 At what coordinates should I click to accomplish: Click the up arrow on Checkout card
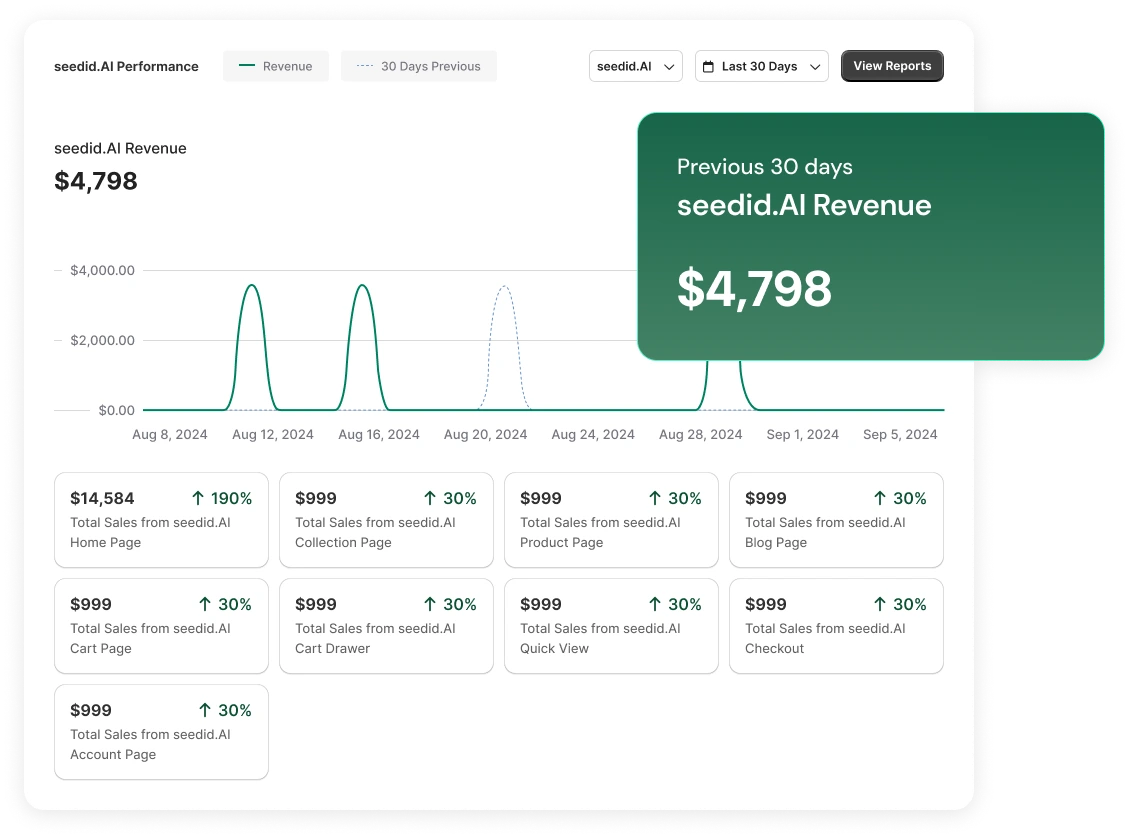pyautogui.click(x=880, y=604)
